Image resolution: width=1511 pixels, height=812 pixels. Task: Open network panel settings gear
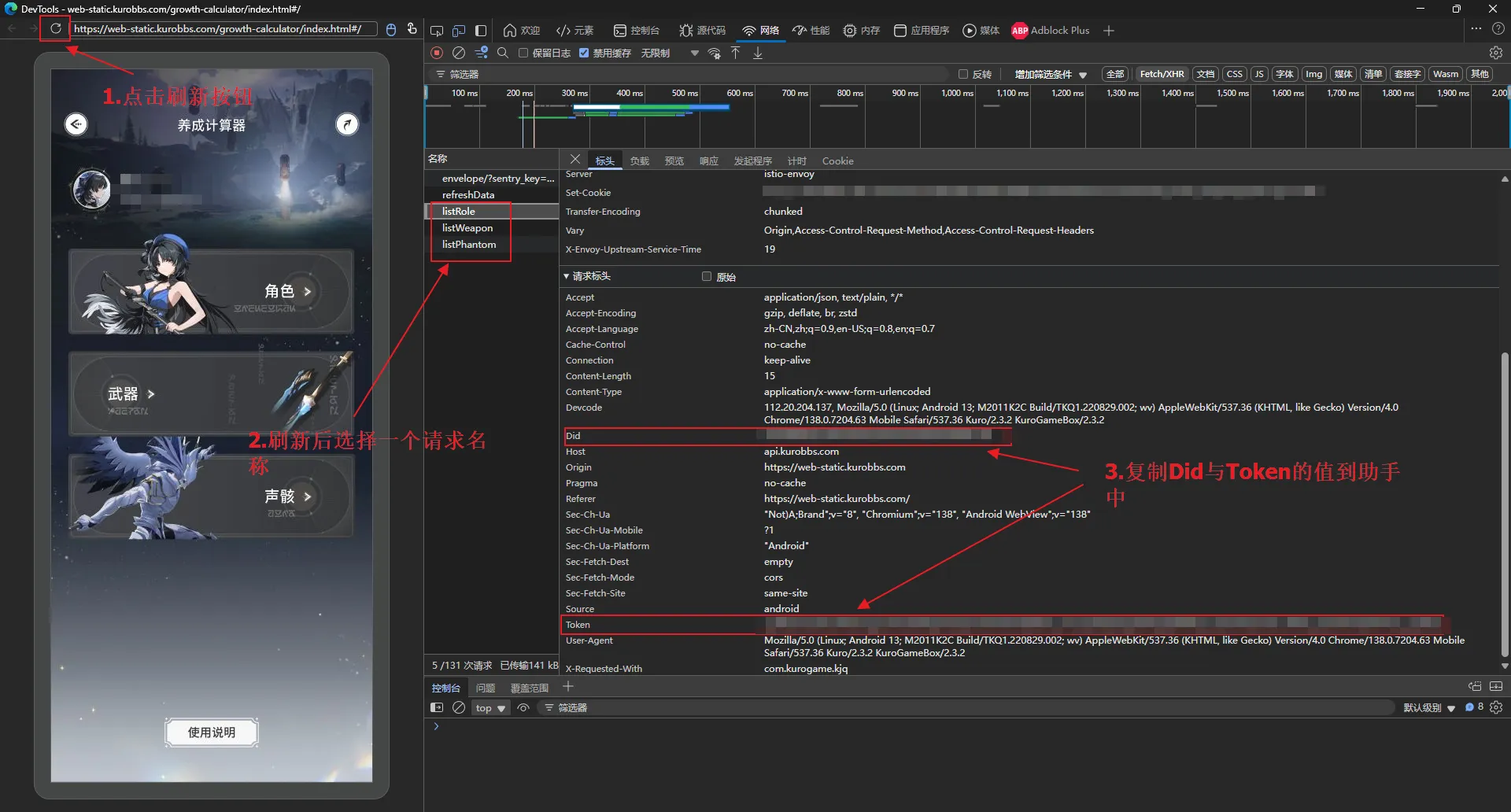click(1496, 53)
